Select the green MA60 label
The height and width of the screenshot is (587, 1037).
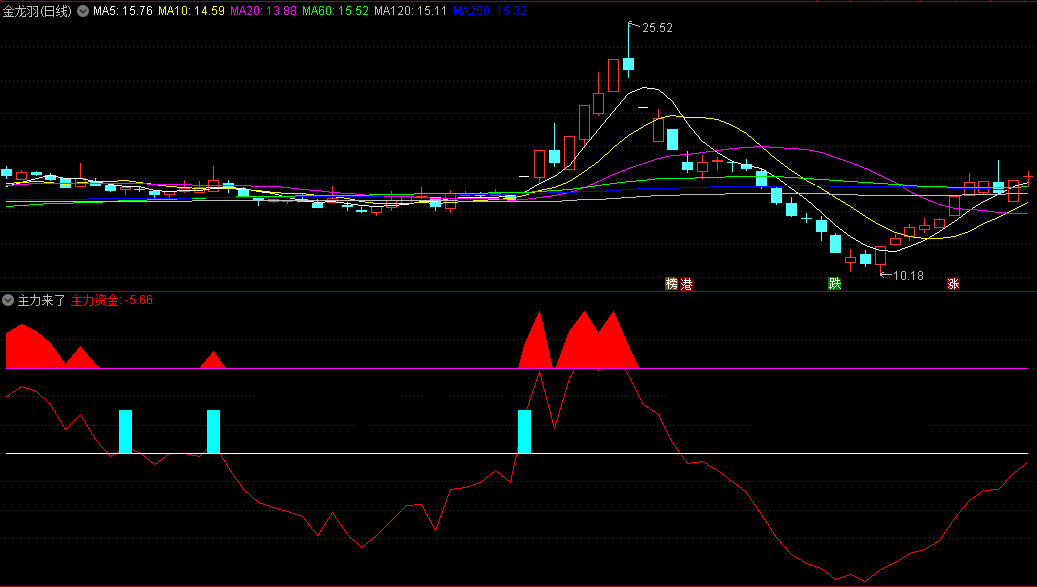(x=335, y=11)
